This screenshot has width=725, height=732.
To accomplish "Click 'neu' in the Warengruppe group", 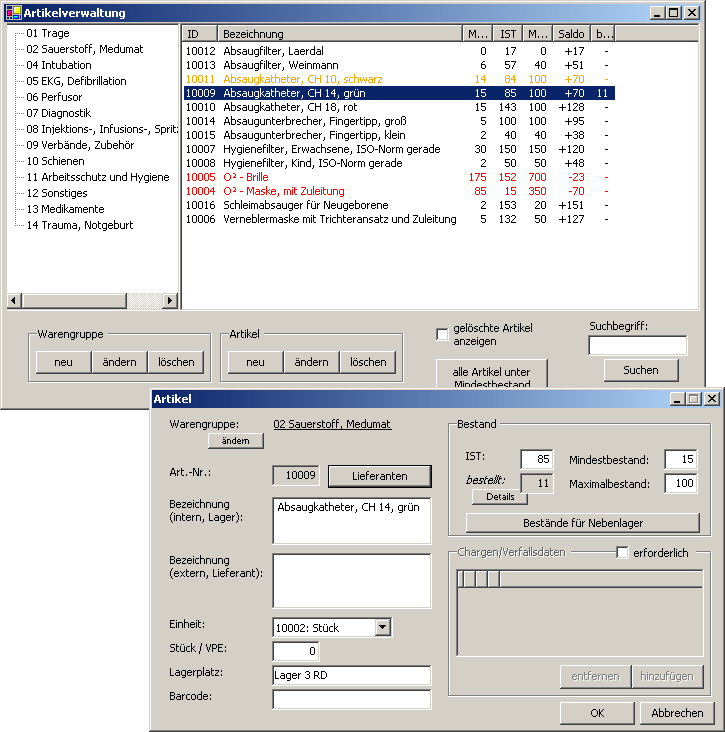I will point(64,362).
